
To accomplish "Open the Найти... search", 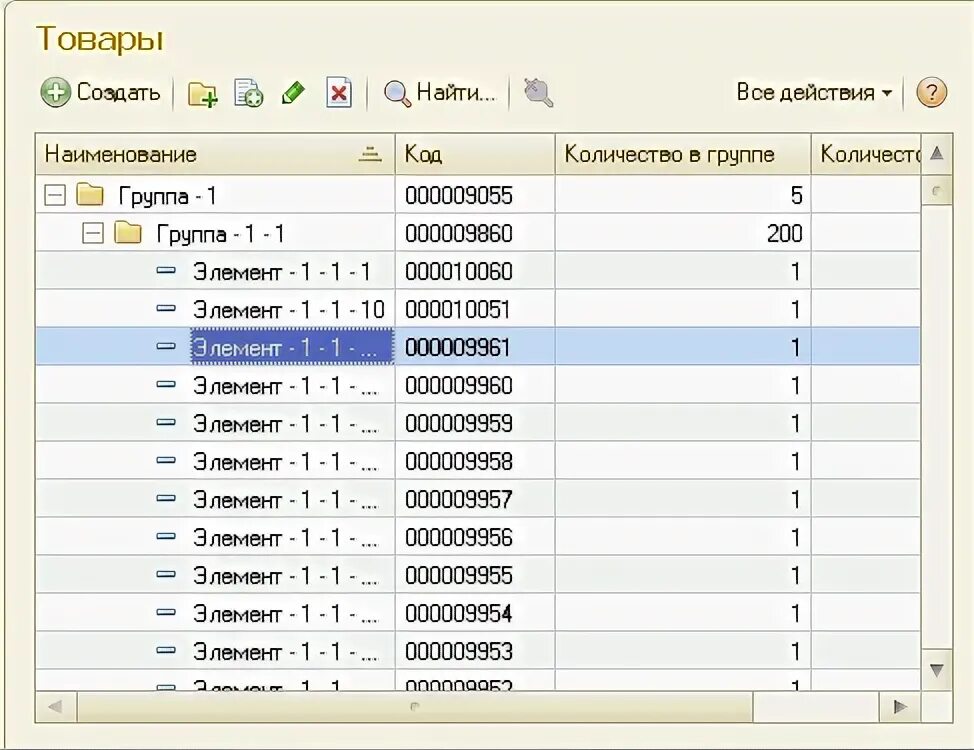I will (x=440, y=93).
